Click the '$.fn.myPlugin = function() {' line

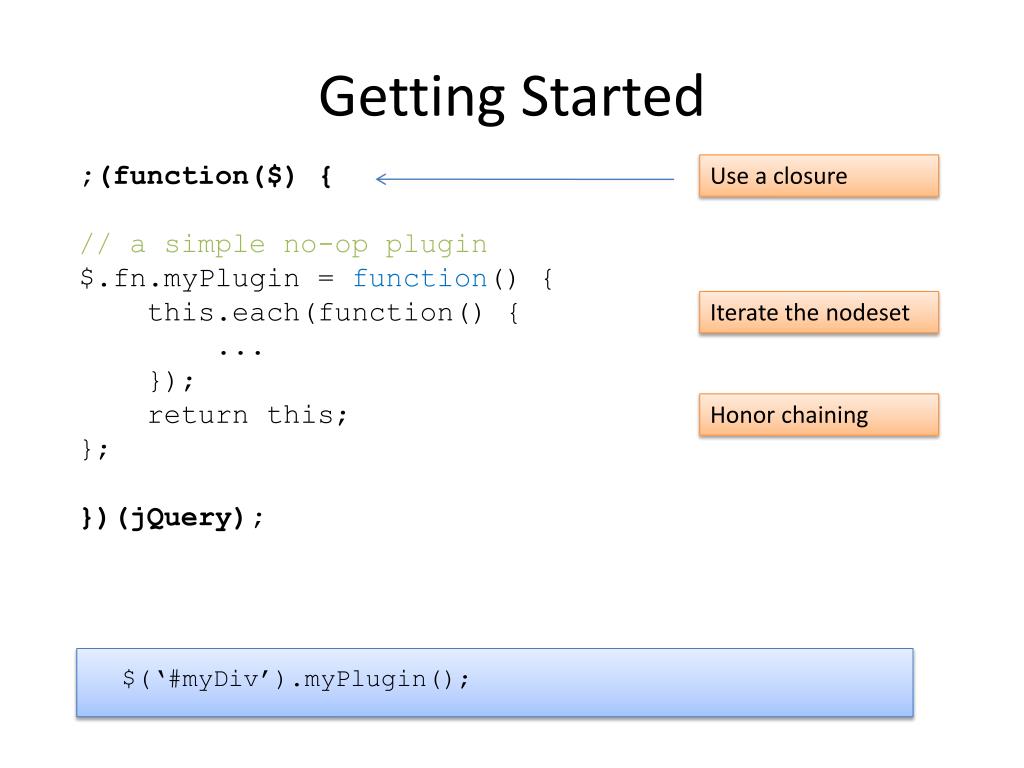[317, 279]
